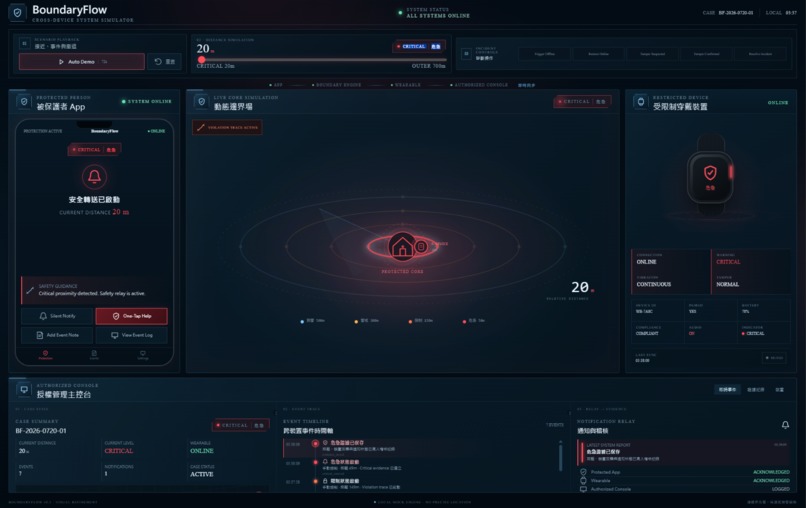
Task: Click the Protected Person App shield icon
Action: pyautogui.click(x=24, y=102)
